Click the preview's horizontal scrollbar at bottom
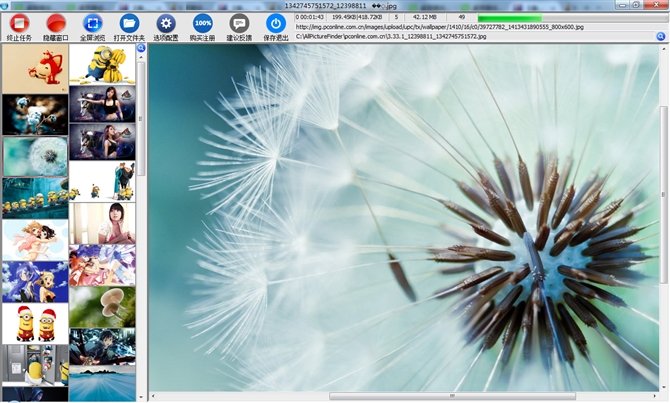670x403 pixels. pyautogui.click(x=452, y=396)
